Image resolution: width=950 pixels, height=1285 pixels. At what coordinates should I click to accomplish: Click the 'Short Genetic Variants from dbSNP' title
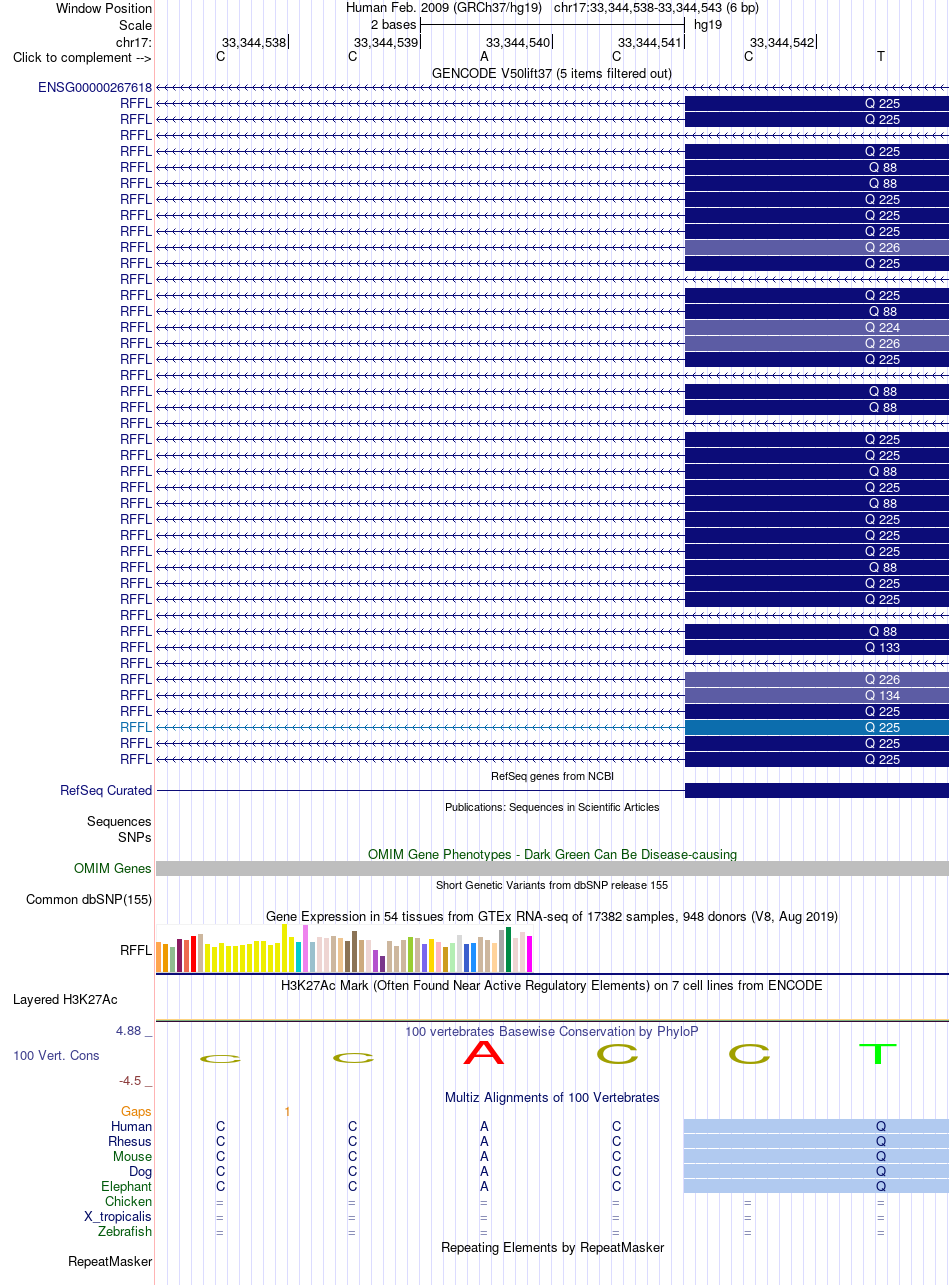(x=552, y=885)
